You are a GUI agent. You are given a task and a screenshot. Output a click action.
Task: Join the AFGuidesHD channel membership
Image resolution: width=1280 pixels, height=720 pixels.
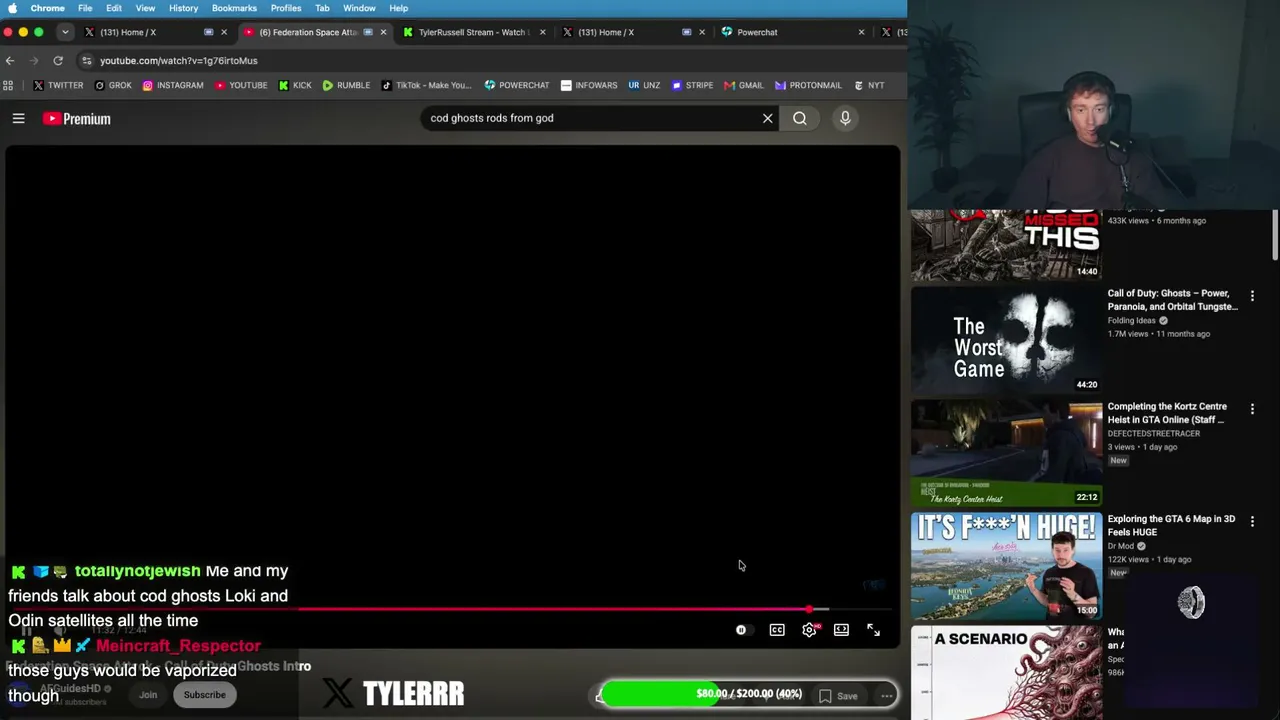click(x=148, y=695)
